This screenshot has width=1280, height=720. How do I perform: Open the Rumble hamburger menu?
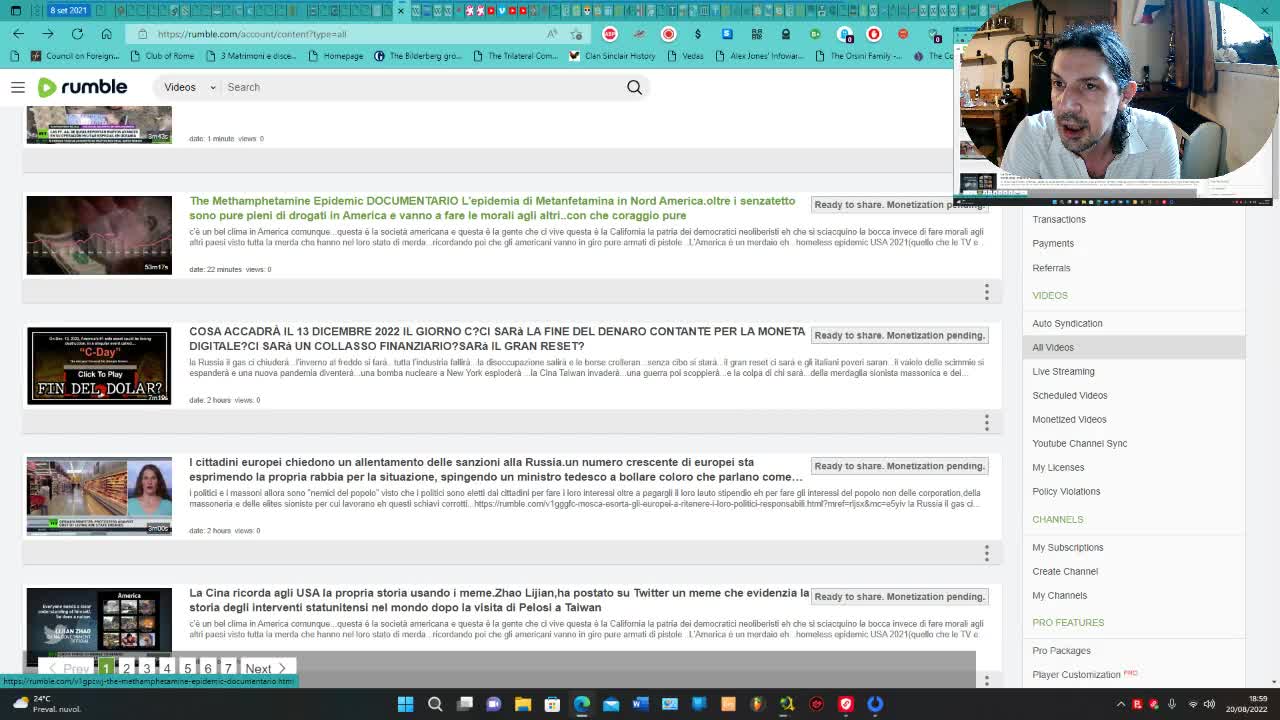(18, 87)
